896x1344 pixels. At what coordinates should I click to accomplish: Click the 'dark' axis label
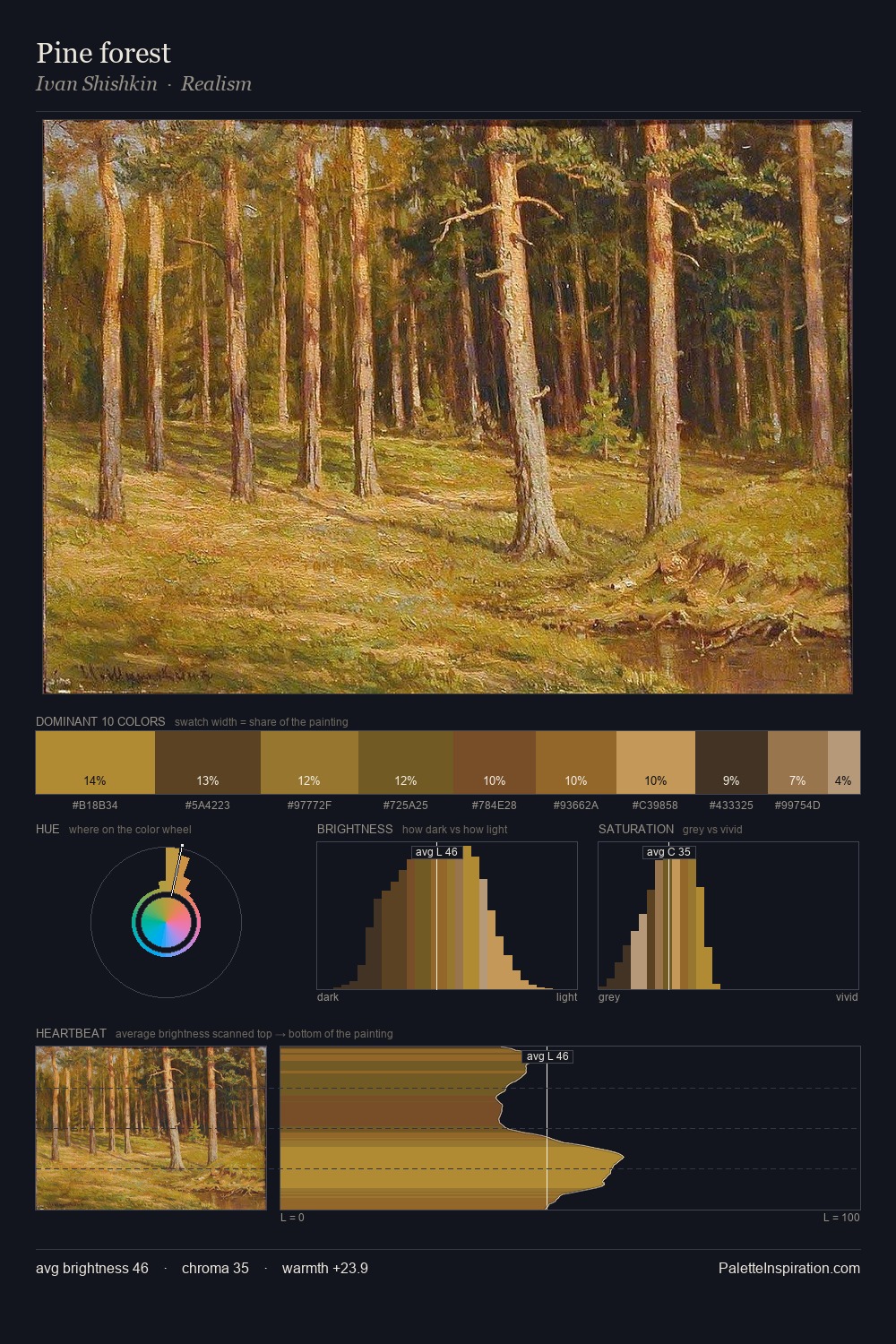point(328,996)
